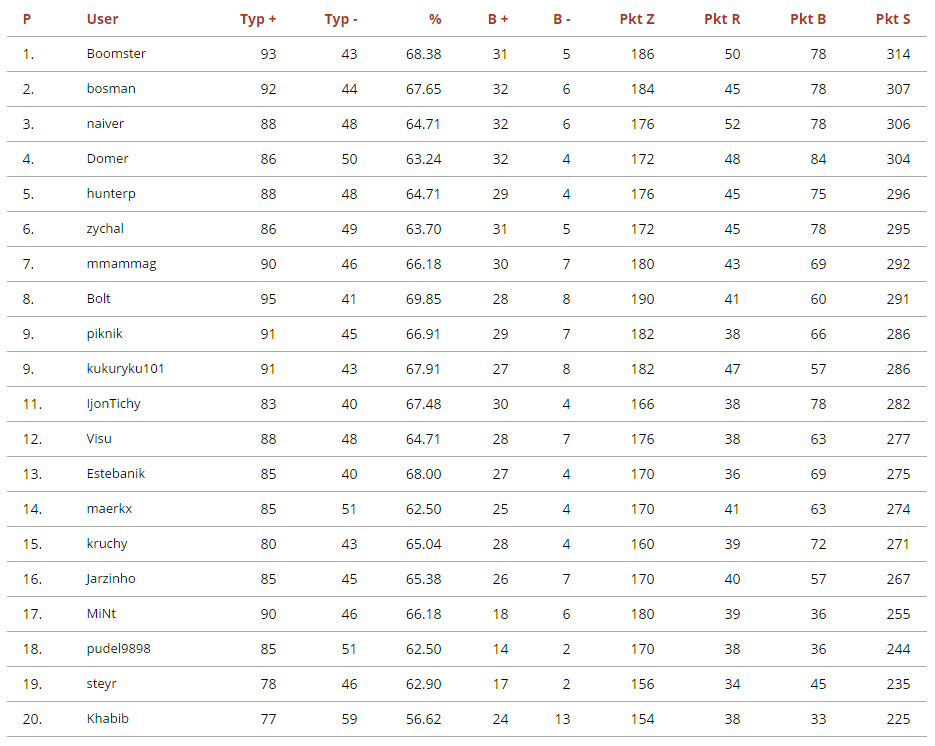Open user Boomster's profile
The width and height of the screenshot is (935, 746).
[116, 54]
